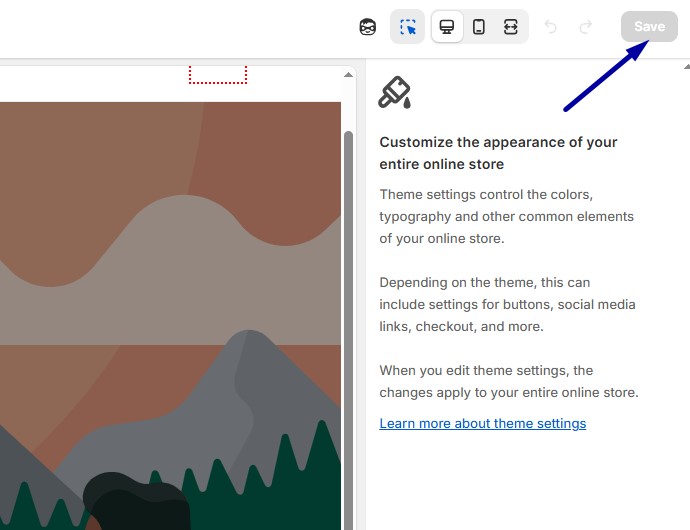This screenshot has height=530, width=690.
Task: Click the preview vertical scrollbar thumb
Action: point(349,330)
